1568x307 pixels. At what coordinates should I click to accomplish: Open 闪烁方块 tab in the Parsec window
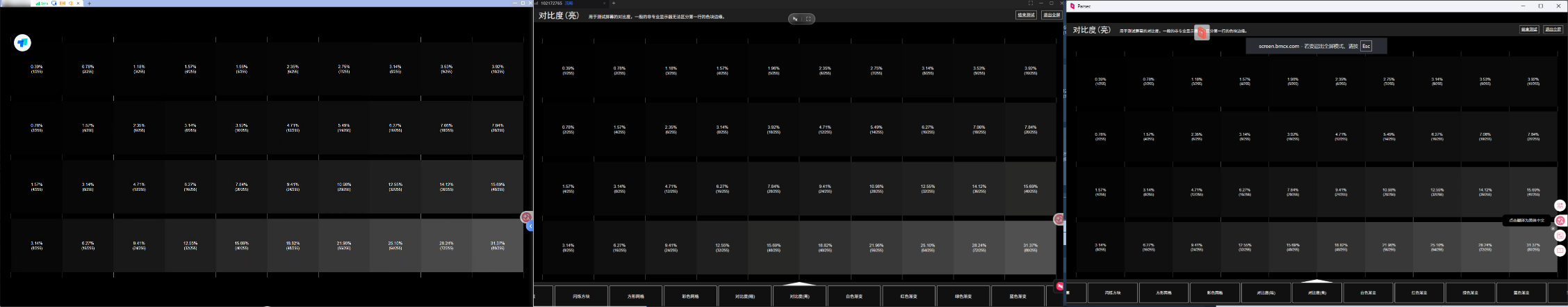coord(1113,292)
